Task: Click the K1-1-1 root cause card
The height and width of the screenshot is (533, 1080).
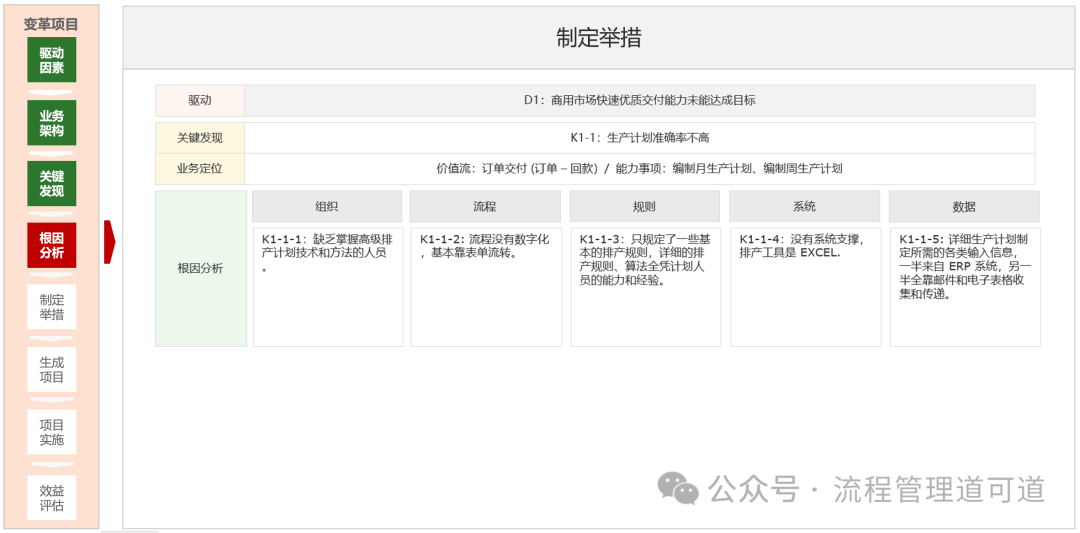Action: coord(328,287)
